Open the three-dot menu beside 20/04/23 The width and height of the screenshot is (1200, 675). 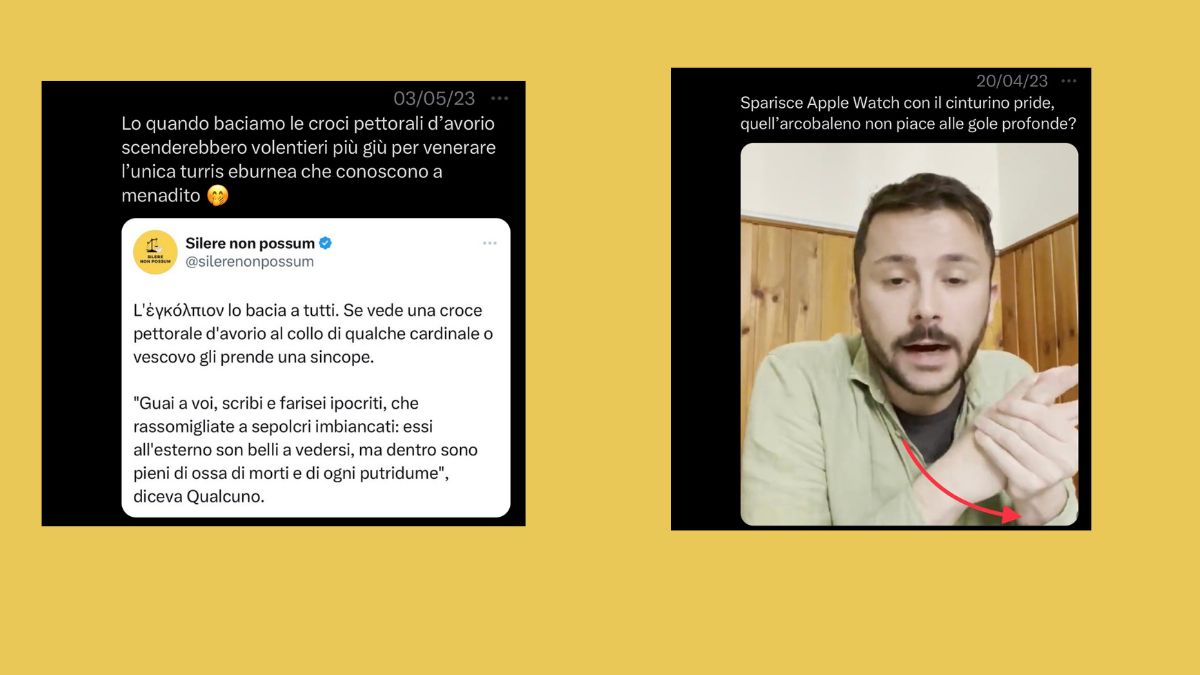tap(1069, 81)
